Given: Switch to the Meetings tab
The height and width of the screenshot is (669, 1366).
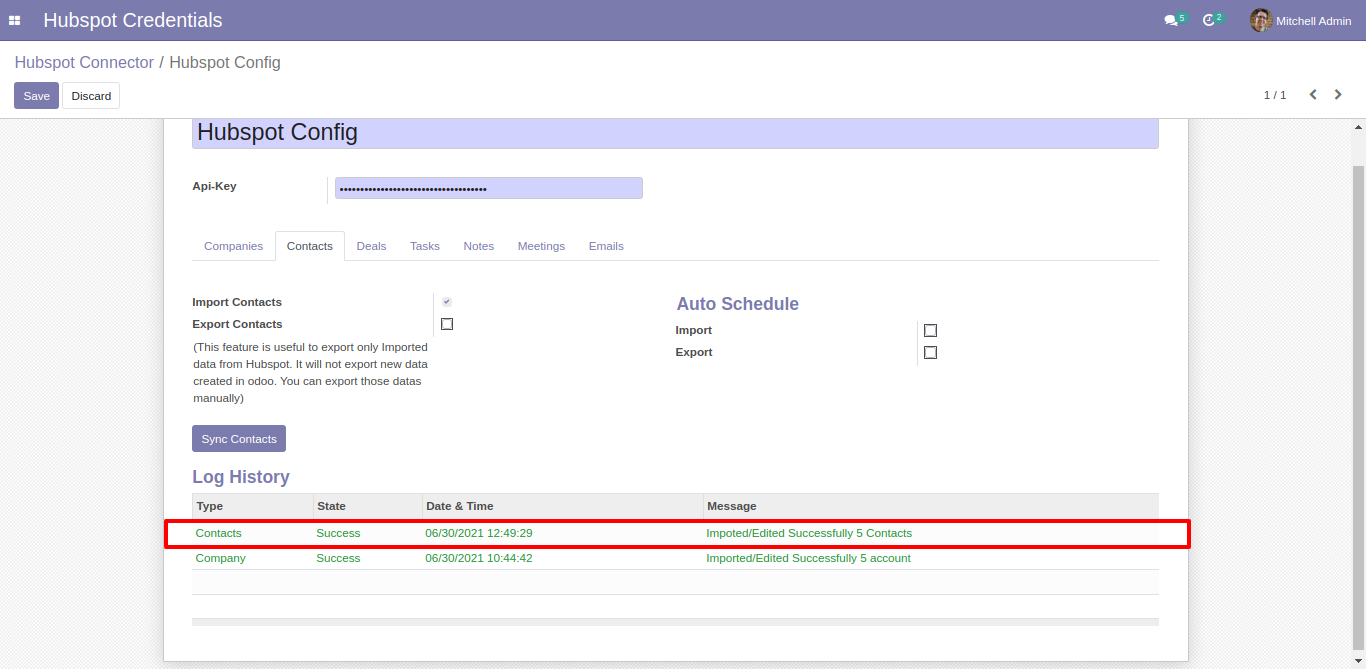Looking at the screenshot, I should [x=541, y=246].
